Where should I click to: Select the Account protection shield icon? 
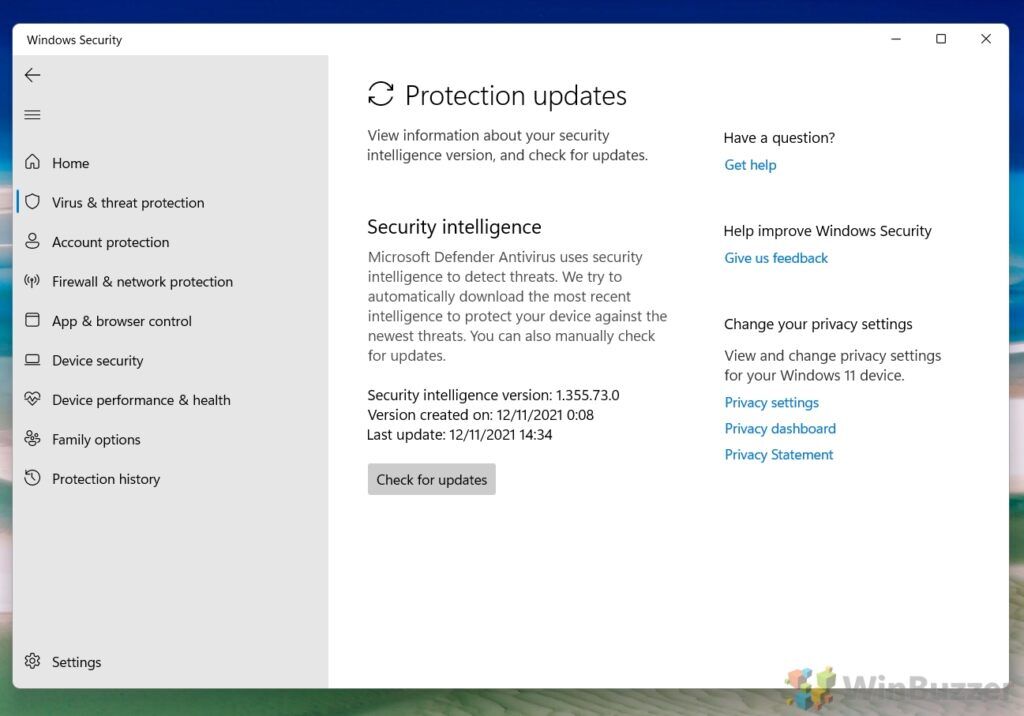pos(31,242)
